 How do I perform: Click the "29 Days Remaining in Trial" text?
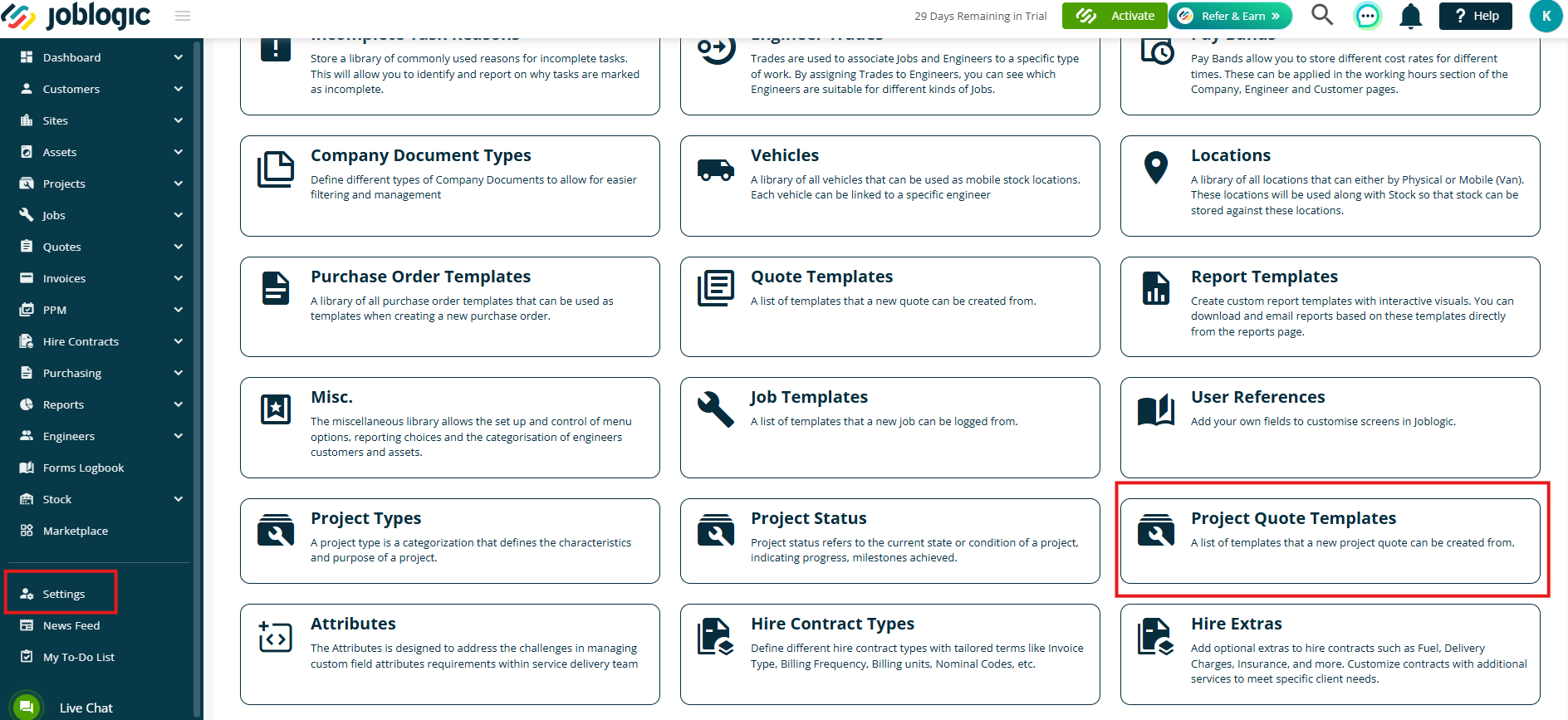pos(981,16)
